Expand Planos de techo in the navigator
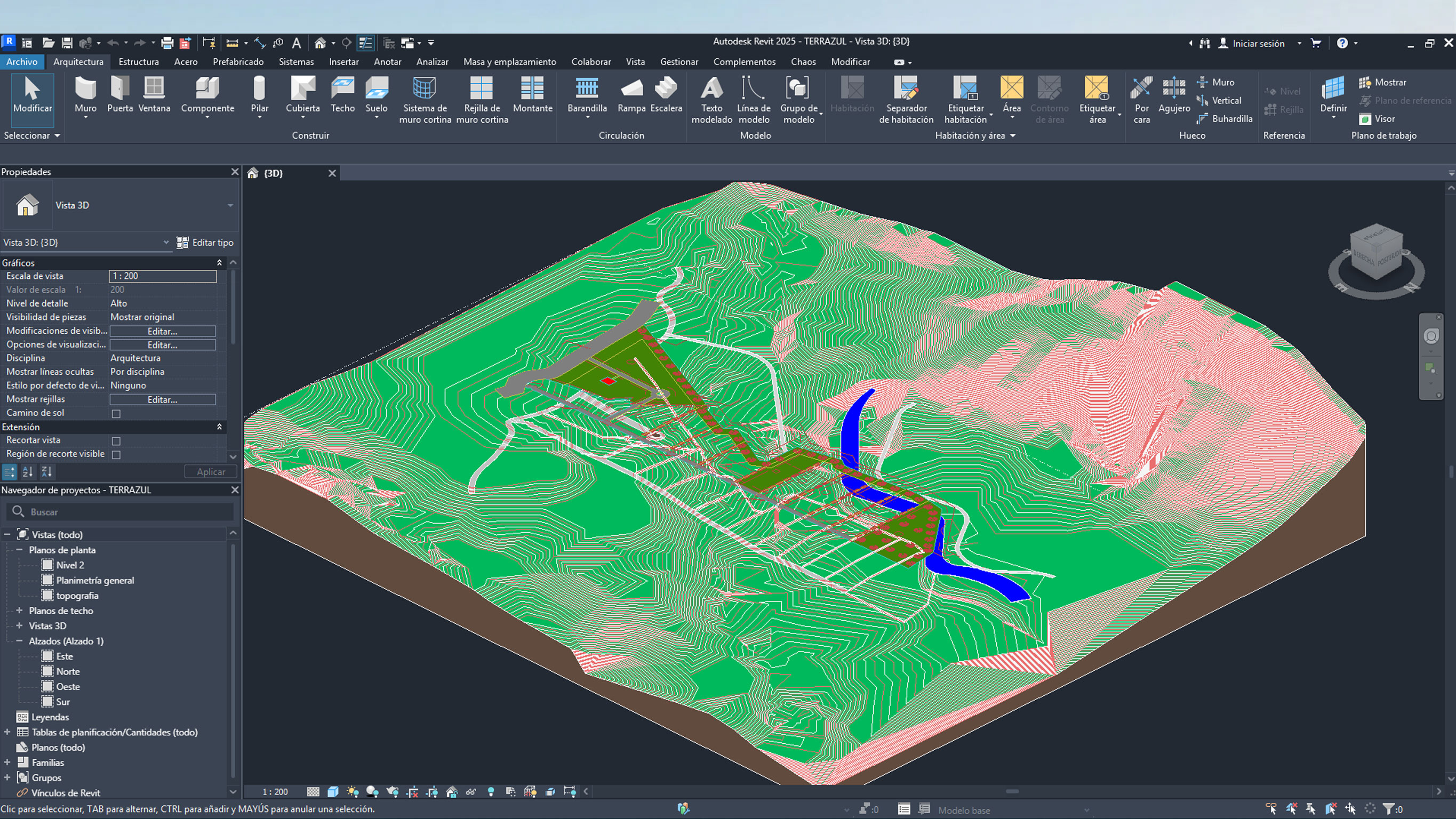The image size is (1456, 819). pyautogui.click(x=19, y=611)
